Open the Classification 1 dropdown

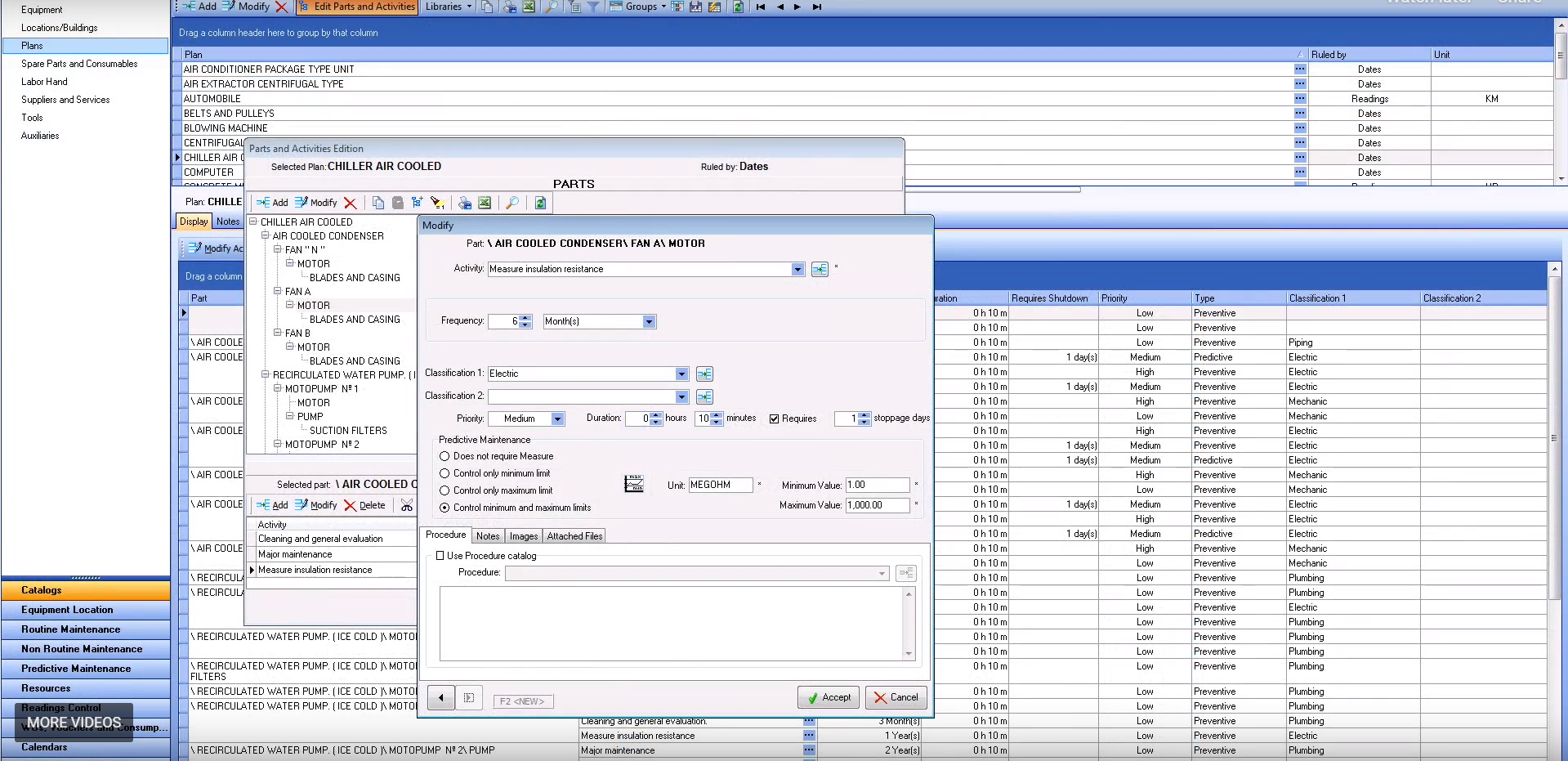tap(681, 374)
